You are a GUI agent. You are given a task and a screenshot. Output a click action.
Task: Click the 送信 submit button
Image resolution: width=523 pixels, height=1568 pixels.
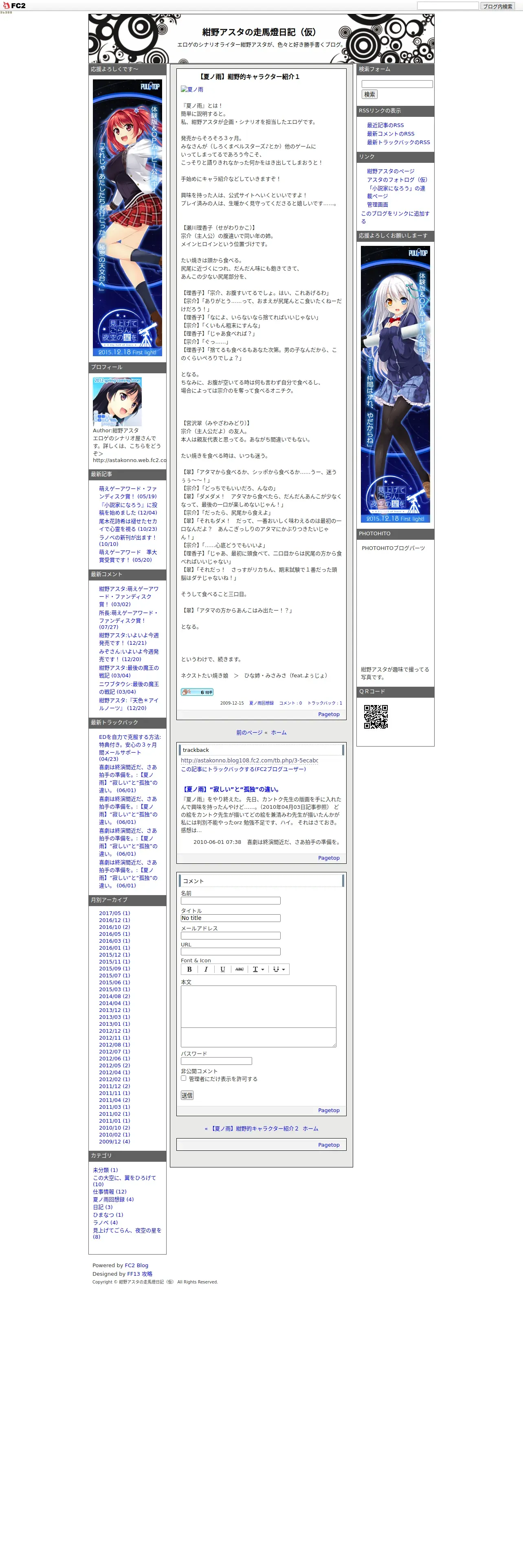187,1095
